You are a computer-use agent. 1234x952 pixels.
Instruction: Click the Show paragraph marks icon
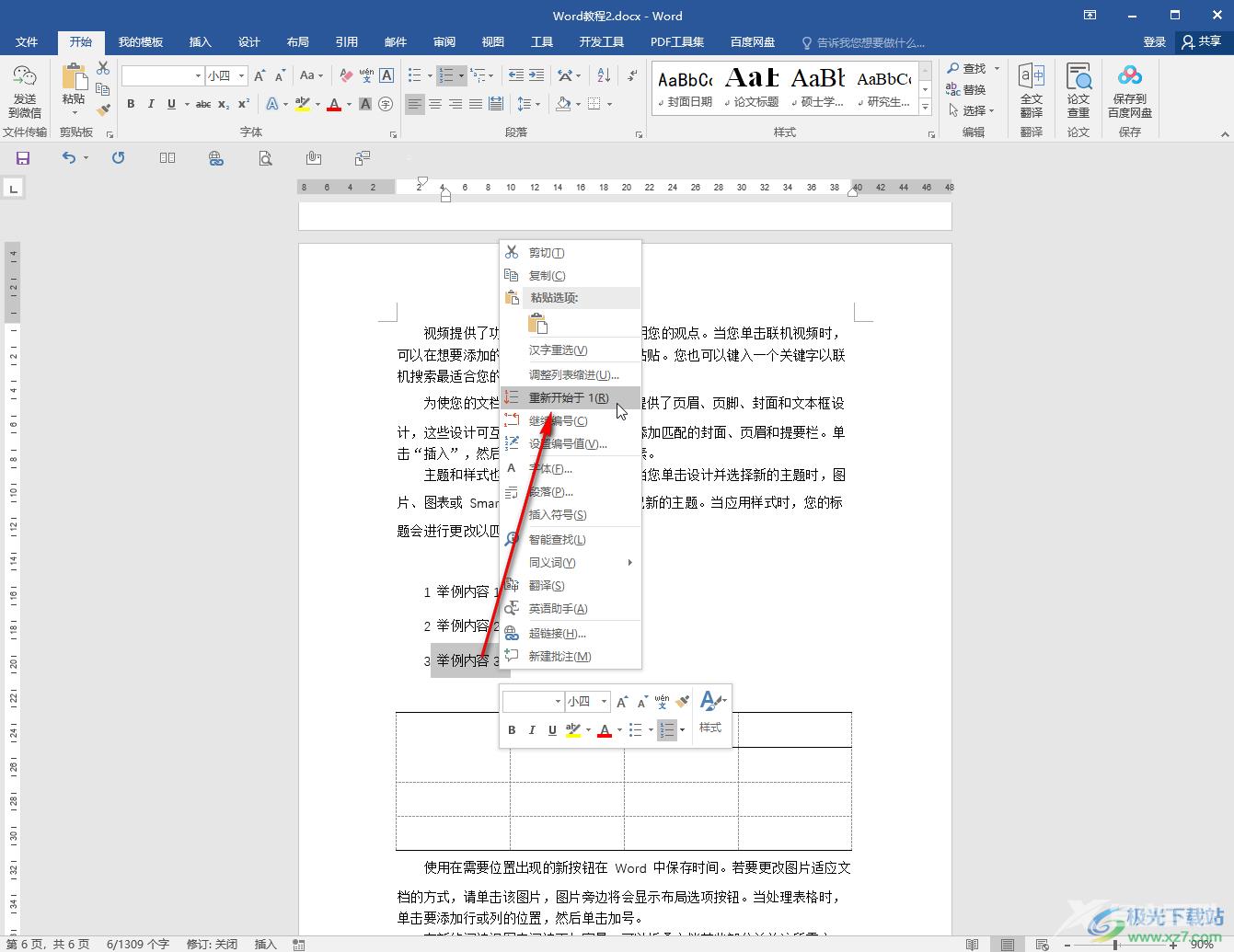[632, 75]
